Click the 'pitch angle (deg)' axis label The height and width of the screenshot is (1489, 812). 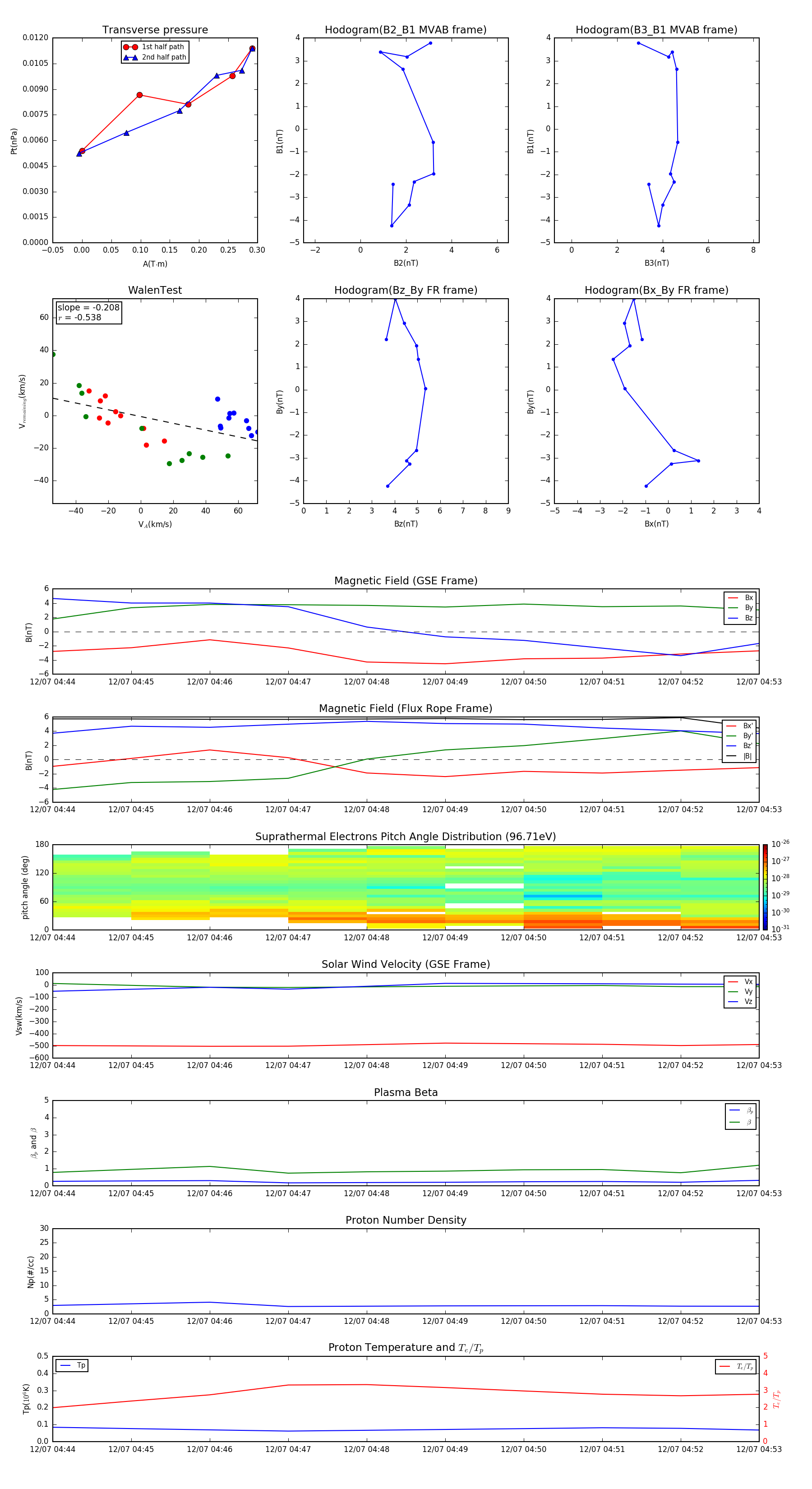point(25,887)
